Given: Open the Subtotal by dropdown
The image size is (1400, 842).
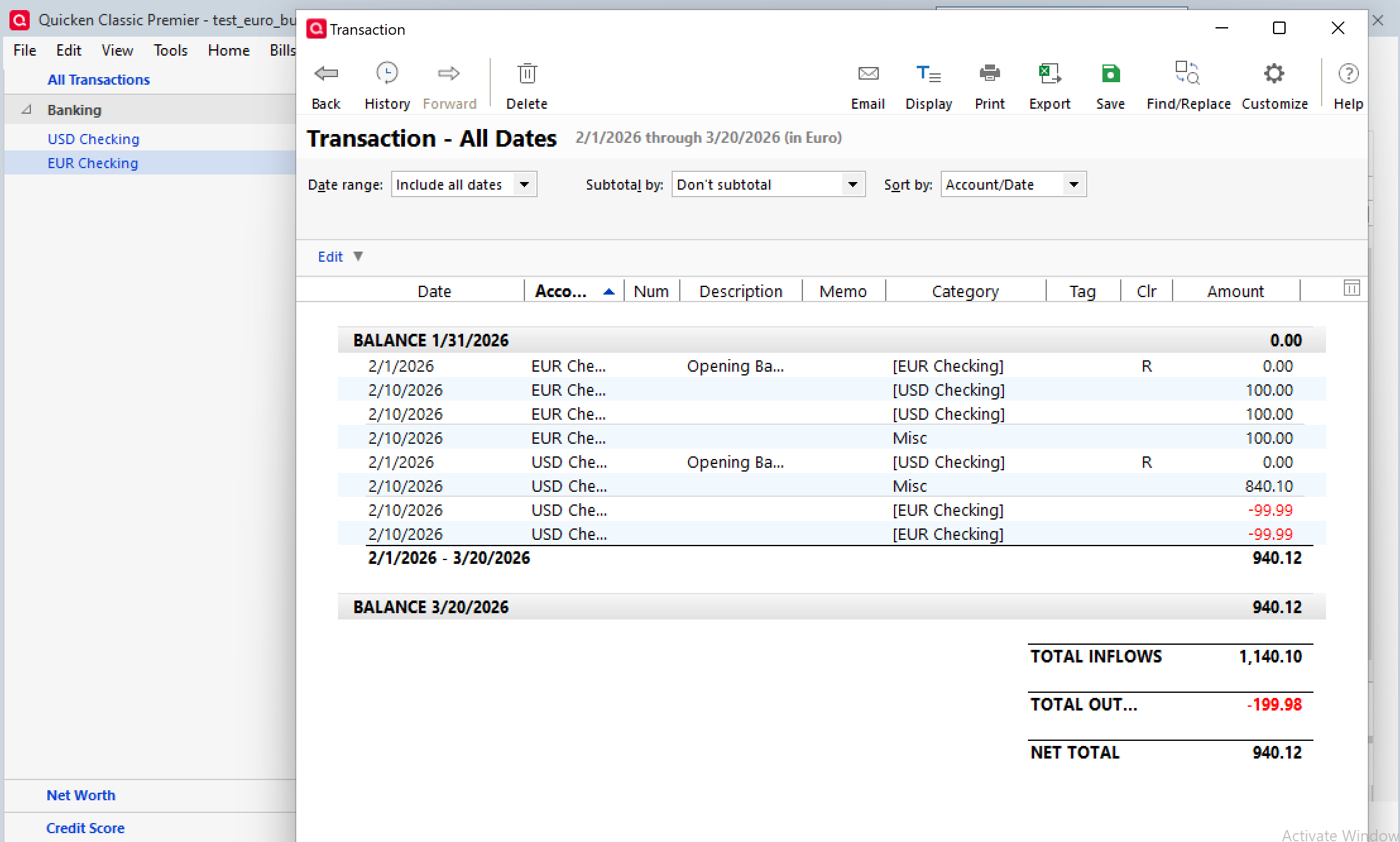Looking at the screenshot, I should (853, 184).
